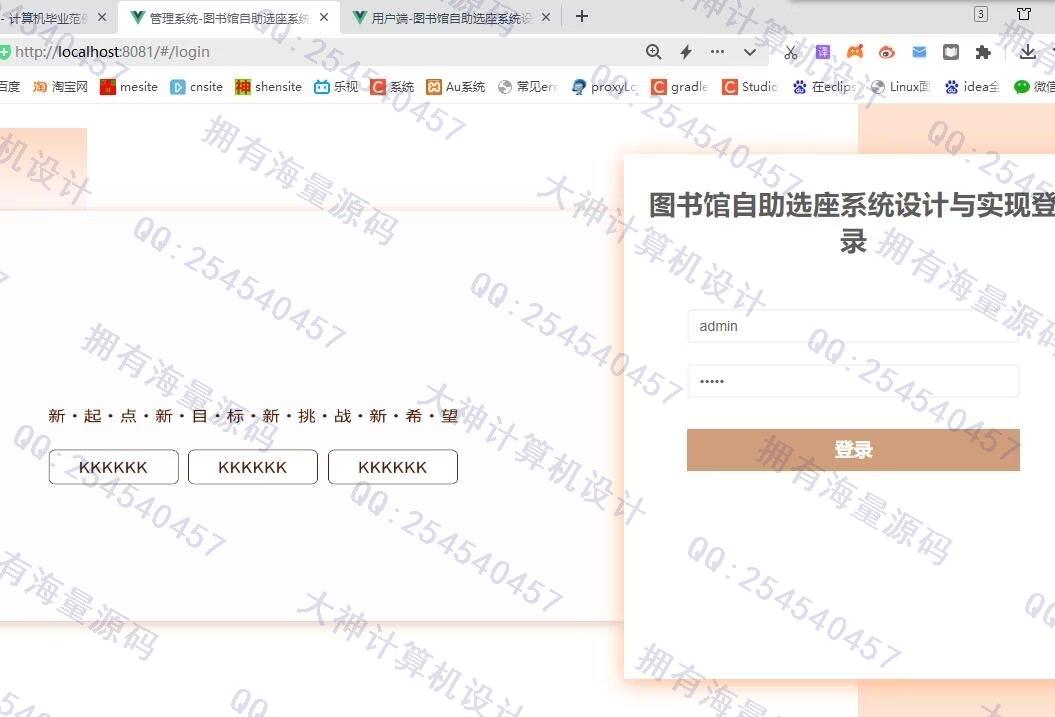The width and height of the screenshot is (1055, 717).
Task: Click the 登录 login button
Action: [853, 449]
